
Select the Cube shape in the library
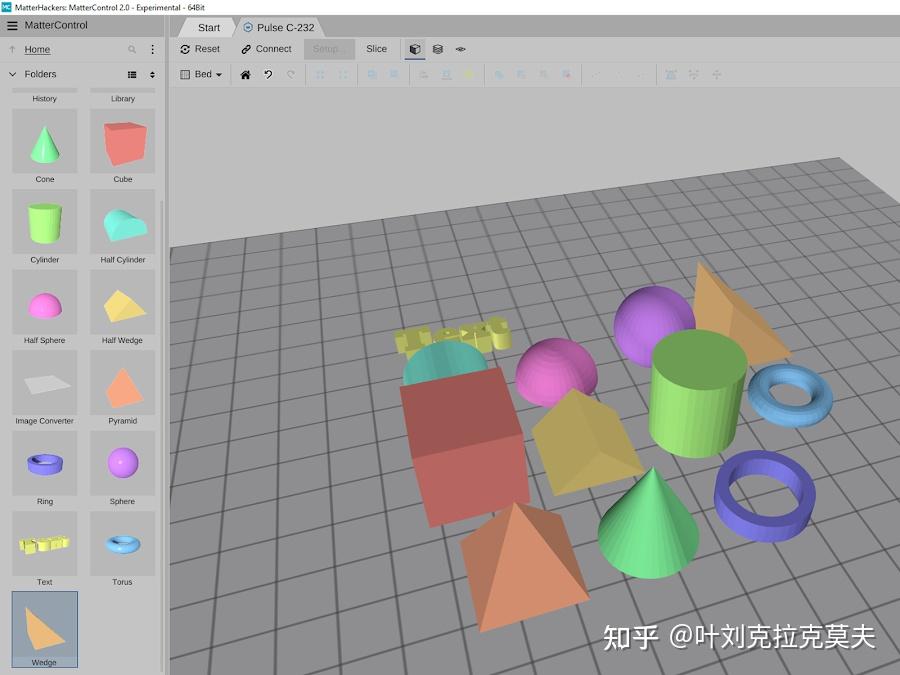[122, 143]
